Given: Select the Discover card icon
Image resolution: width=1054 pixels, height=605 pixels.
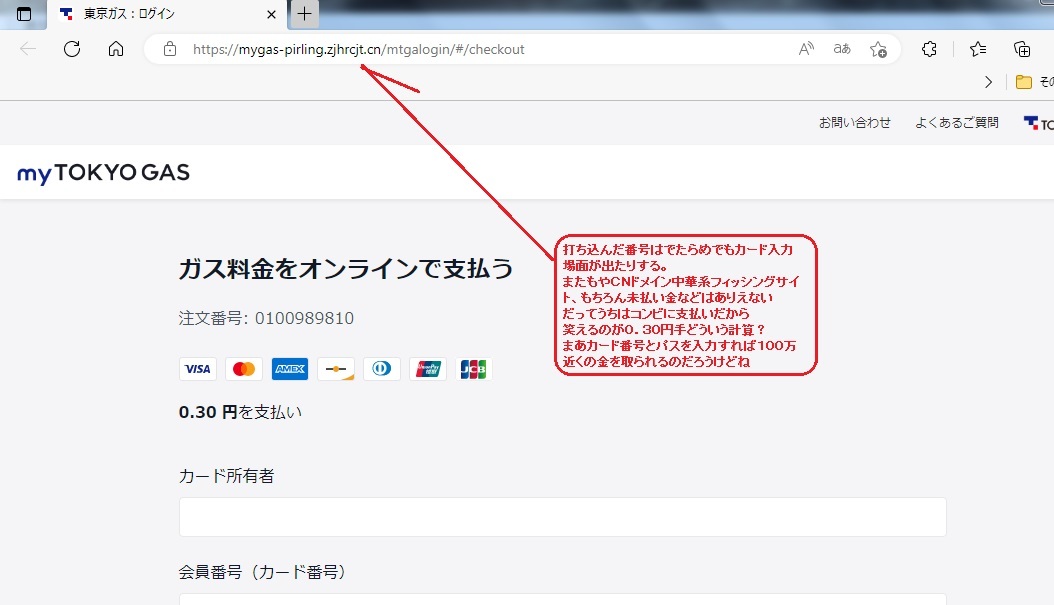Looking at the screenshot, I should 335,369.
